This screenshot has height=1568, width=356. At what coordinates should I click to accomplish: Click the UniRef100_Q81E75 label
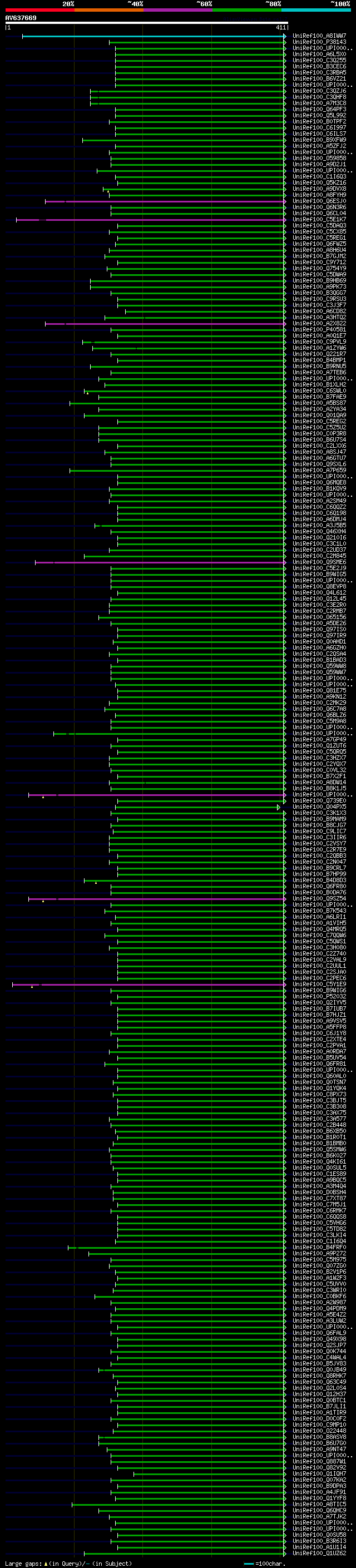319,691
